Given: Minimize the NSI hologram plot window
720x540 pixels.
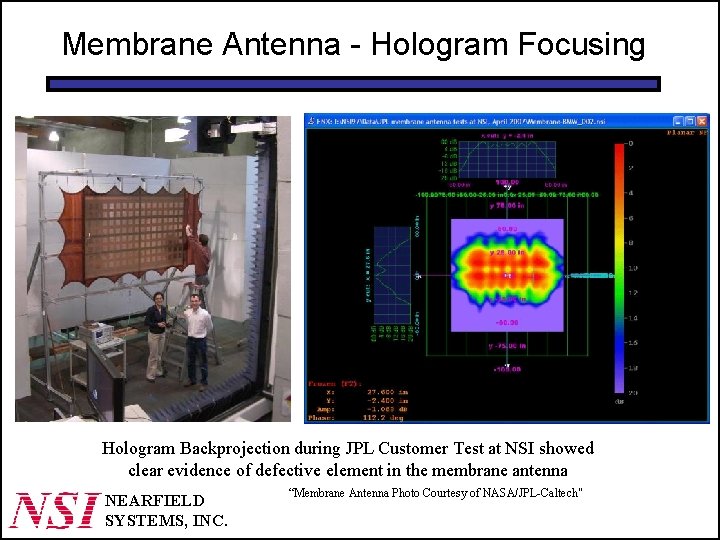Looking at the screenshot, I should 678,121.
